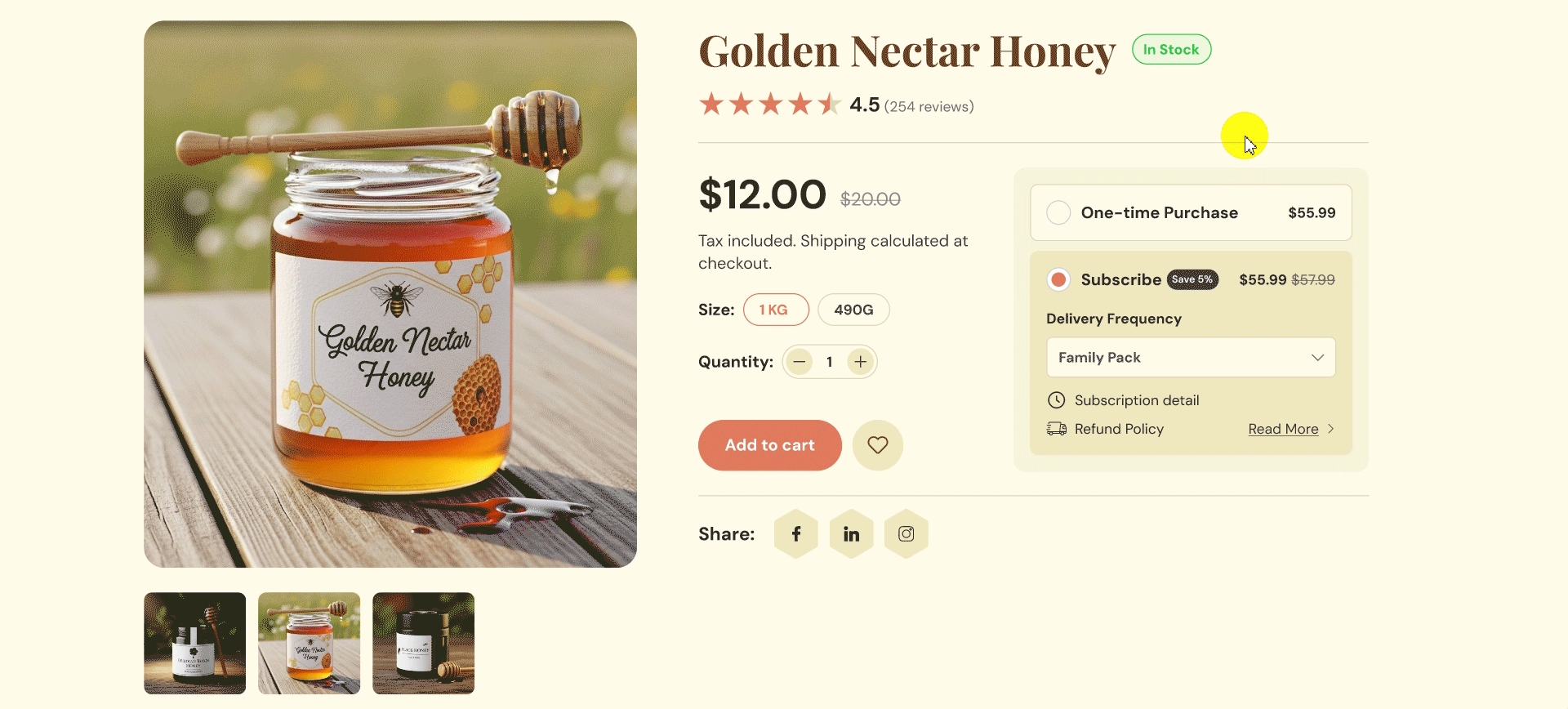The image size is (1568, 709).
Task: Click the fourth rating star
Action: (x=801, y=104)
